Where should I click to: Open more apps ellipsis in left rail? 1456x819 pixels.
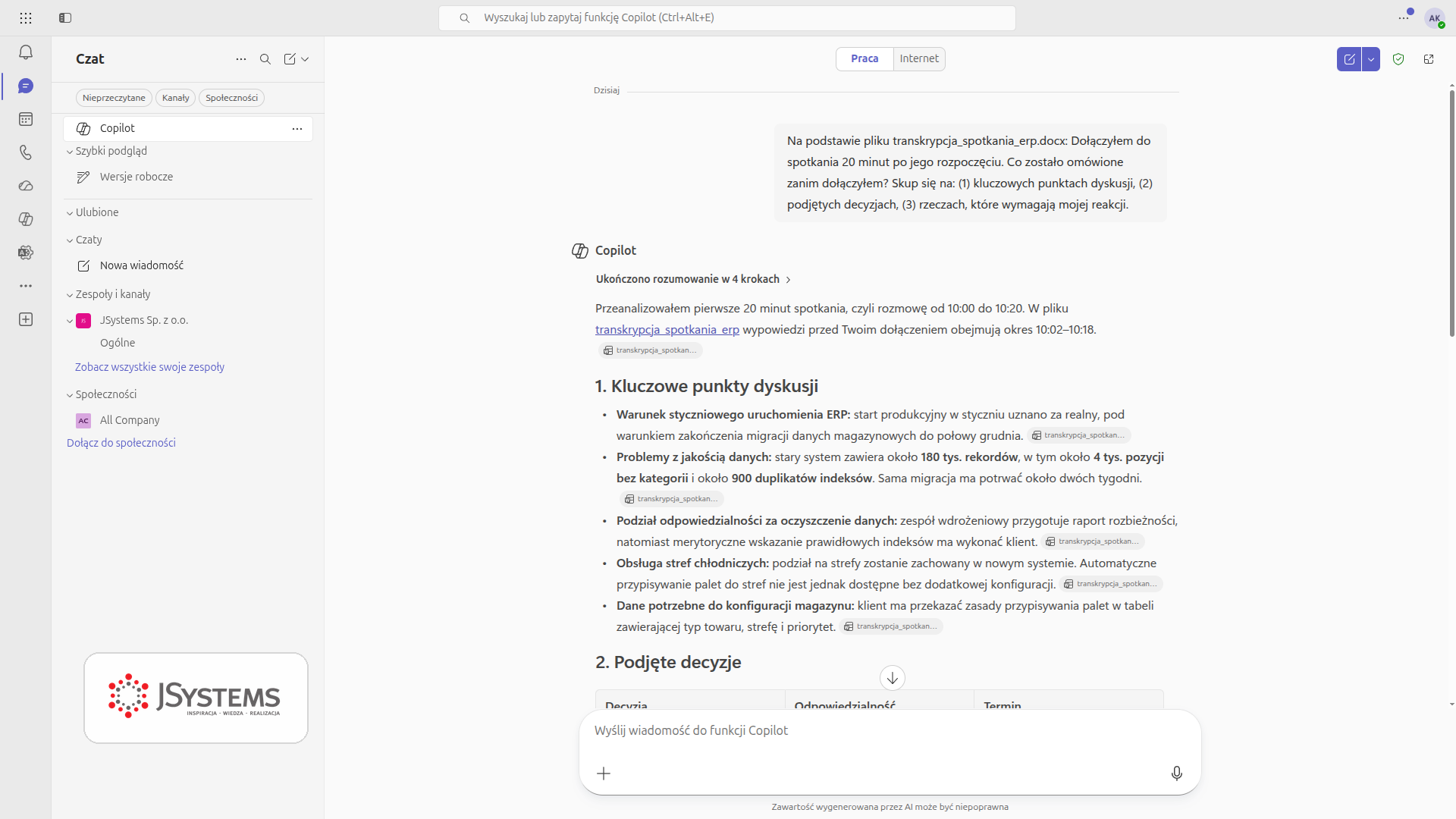26,286
